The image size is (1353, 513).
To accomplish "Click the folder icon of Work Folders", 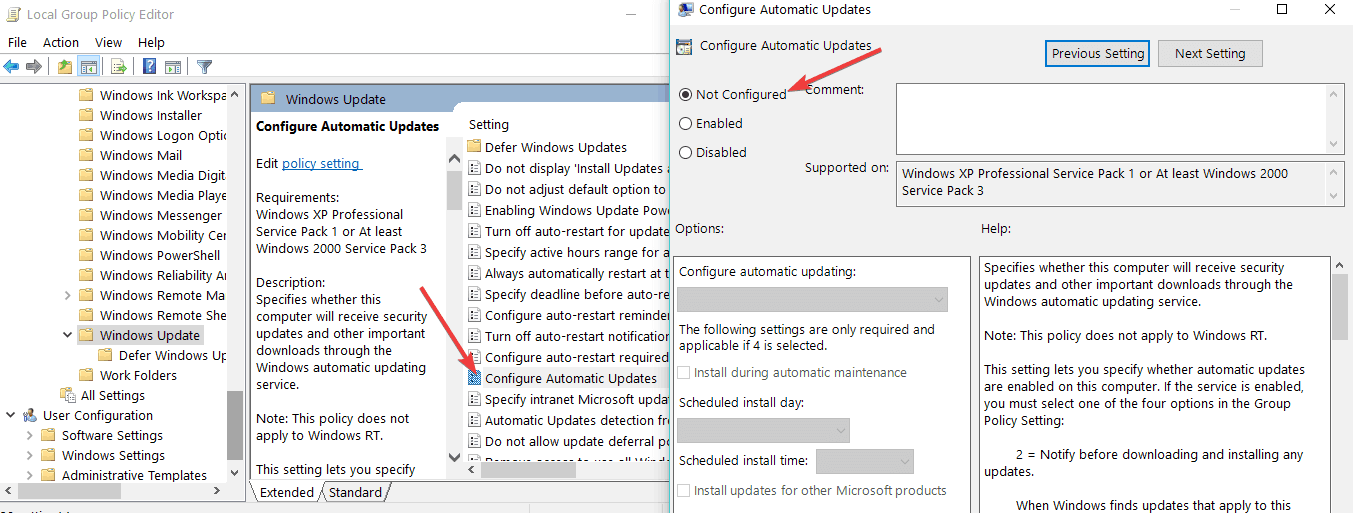I will coord(86,375).
